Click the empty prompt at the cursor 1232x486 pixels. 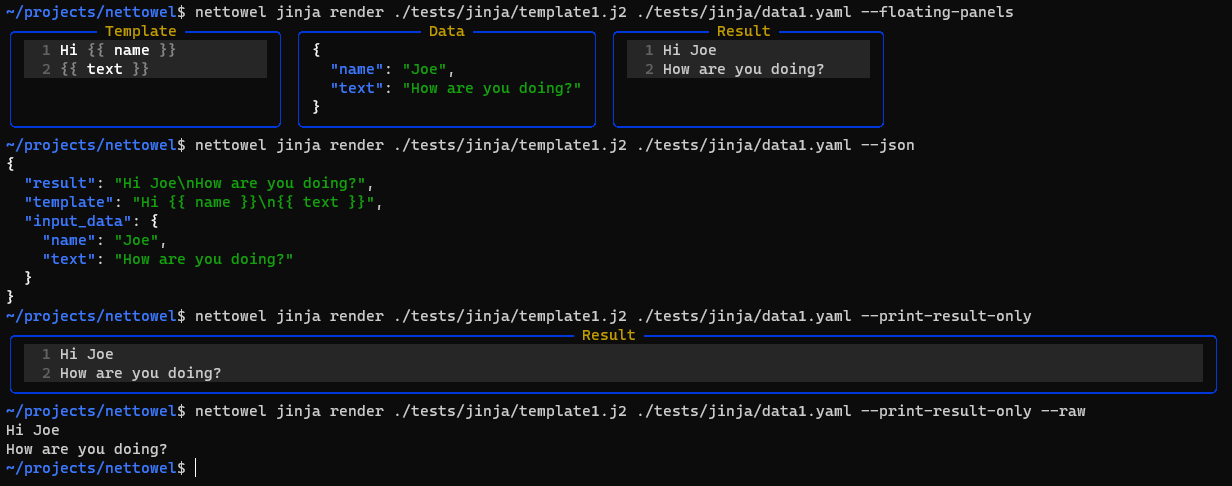point(196,468)
